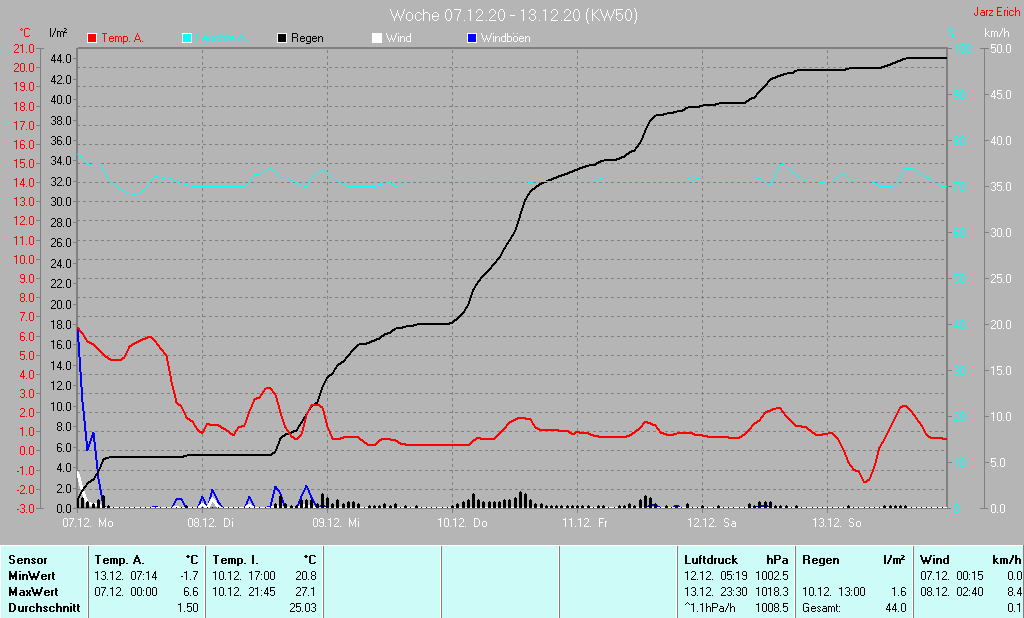Select the 'Regen' legend label above the chart
Viewport: 1024px width, 618px height.
(307, 38)
